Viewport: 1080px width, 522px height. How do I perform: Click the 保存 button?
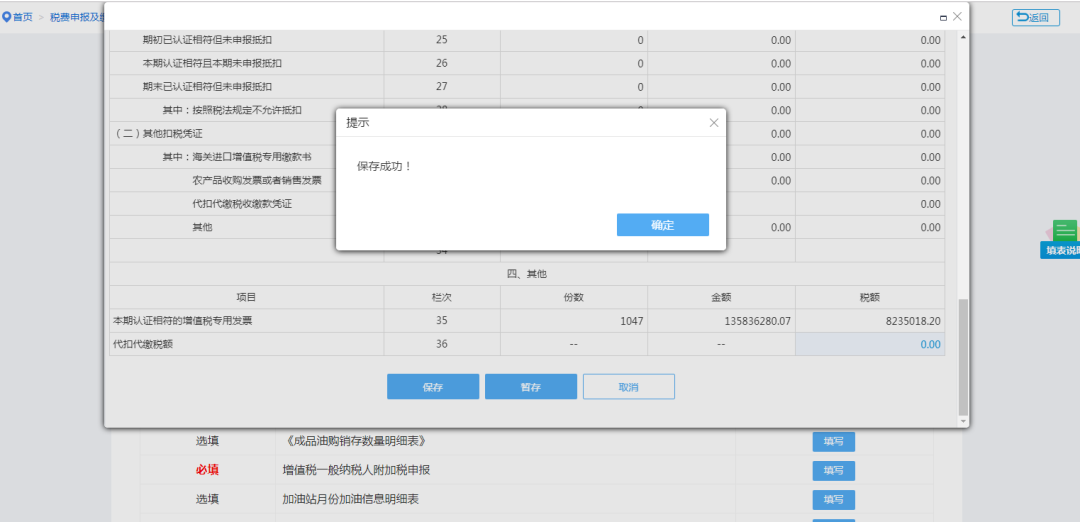coord(433,387)
